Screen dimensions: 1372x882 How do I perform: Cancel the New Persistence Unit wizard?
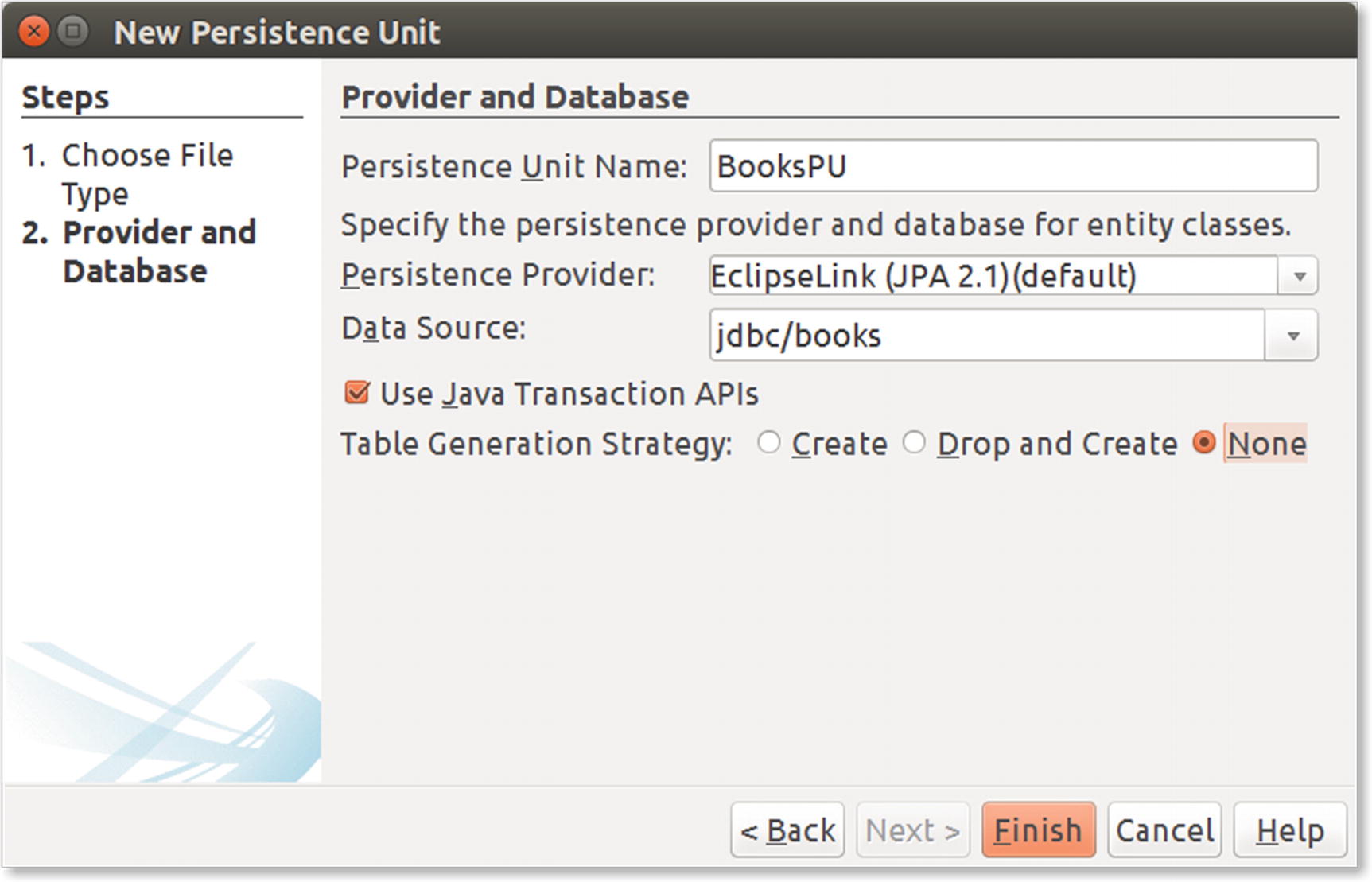(x=1164, y=830)
